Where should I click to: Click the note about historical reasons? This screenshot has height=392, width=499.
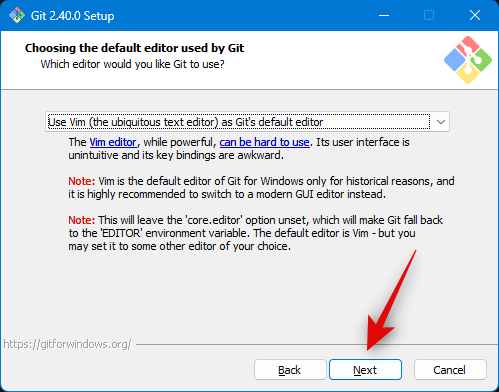point(261,188)
